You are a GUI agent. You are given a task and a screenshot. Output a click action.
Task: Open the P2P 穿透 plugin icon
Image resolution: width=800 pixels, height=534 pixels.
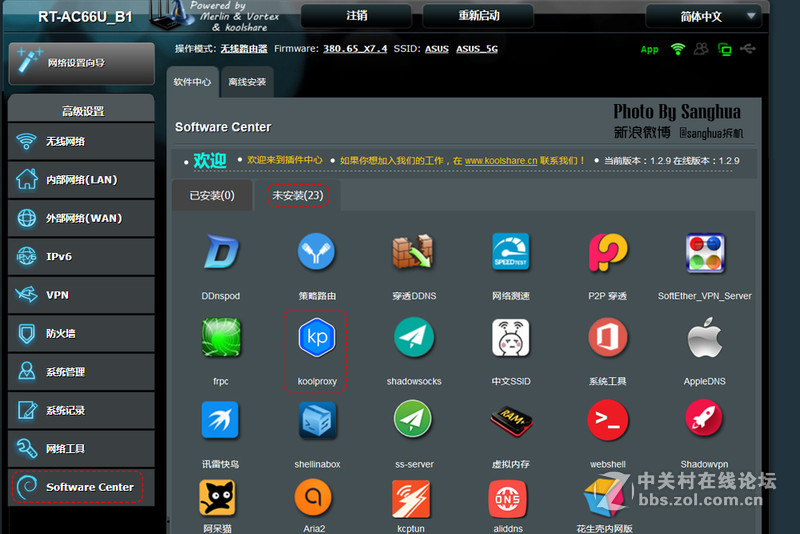point(608,251)
